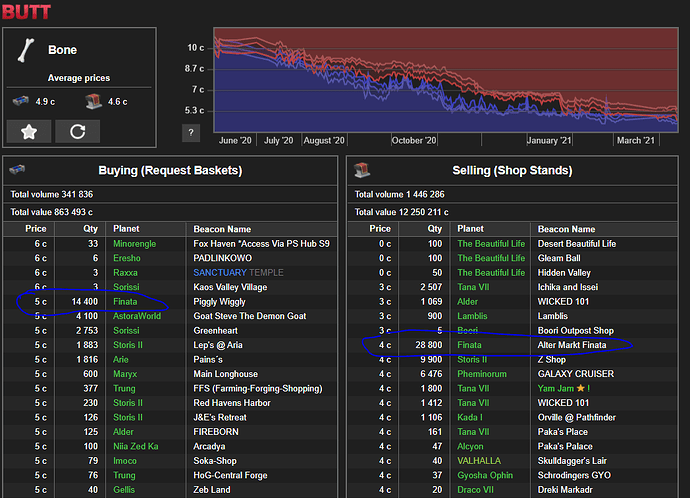Click the BUTT logo
This screenshot has width=690, height=498.
26,11
